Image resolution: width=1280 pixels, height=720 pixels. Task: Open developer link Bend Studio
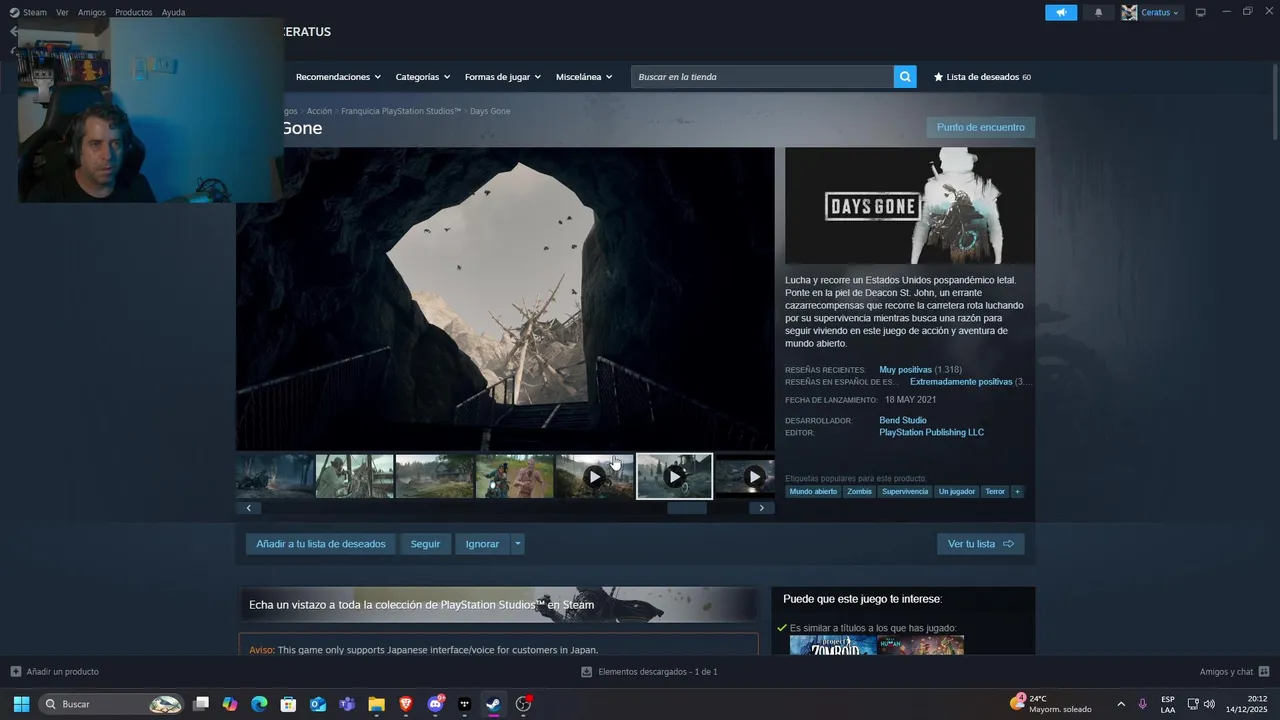tap(903, 420)
